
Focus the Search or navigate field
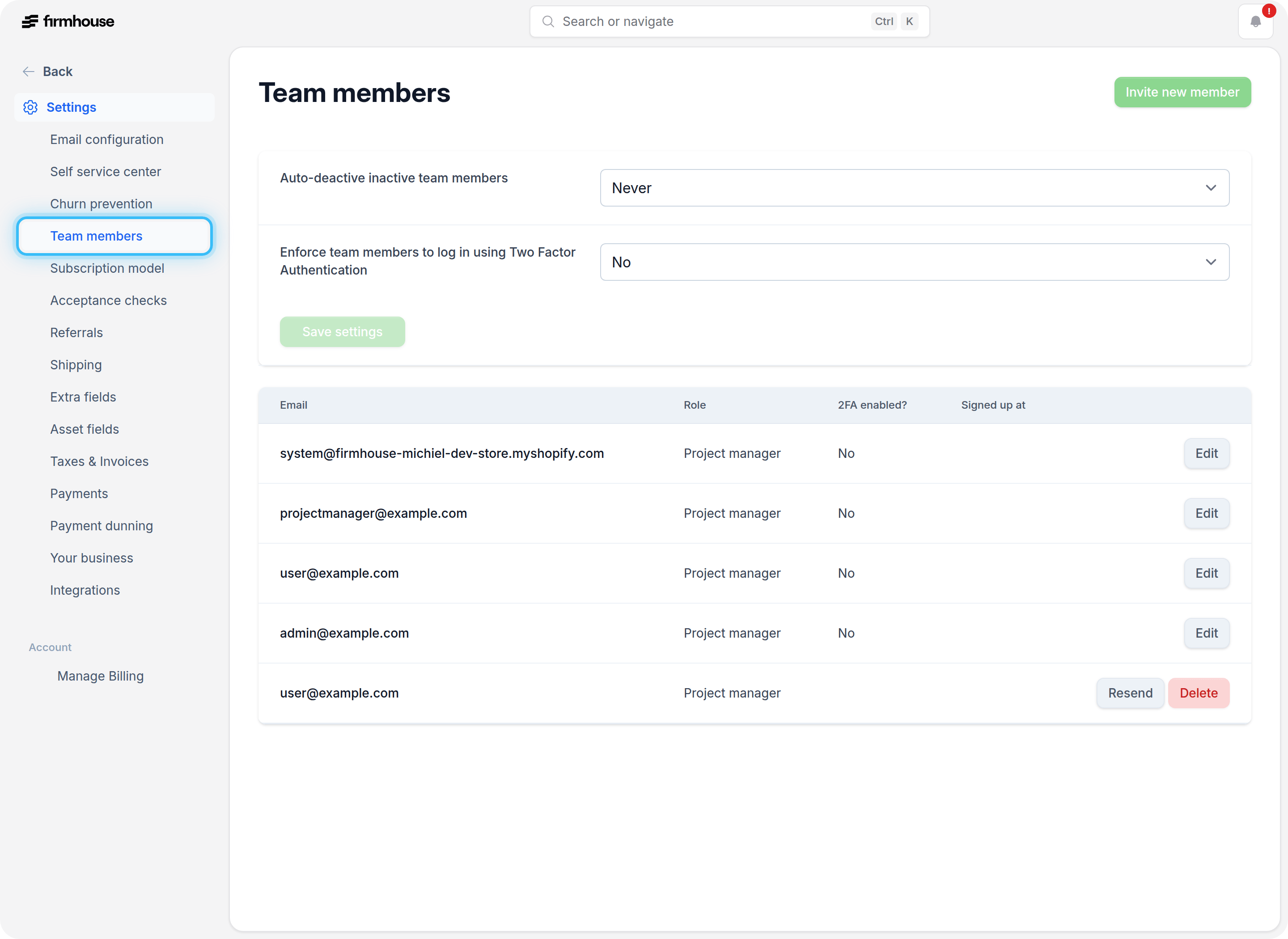[729, 21]
